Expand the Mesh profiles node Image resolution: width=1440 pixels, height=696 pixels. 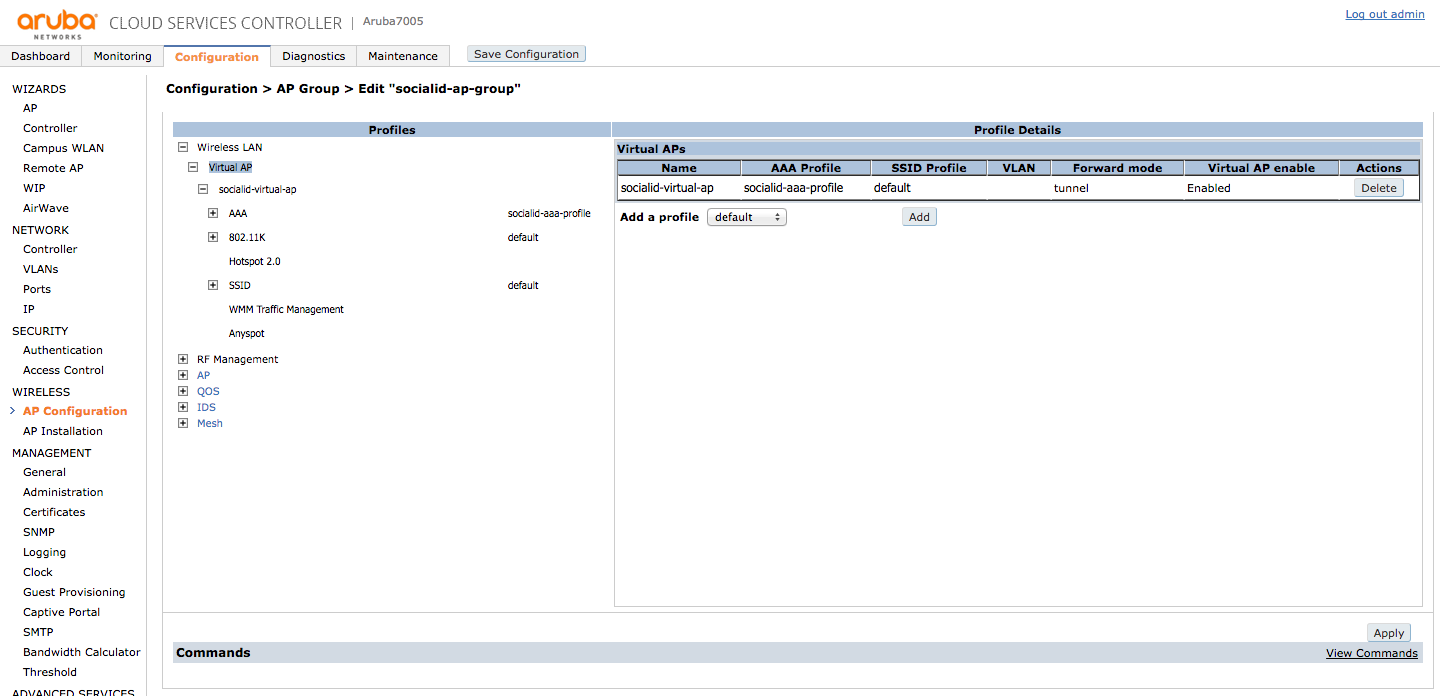pyautogui.click(x=183, y=423)
